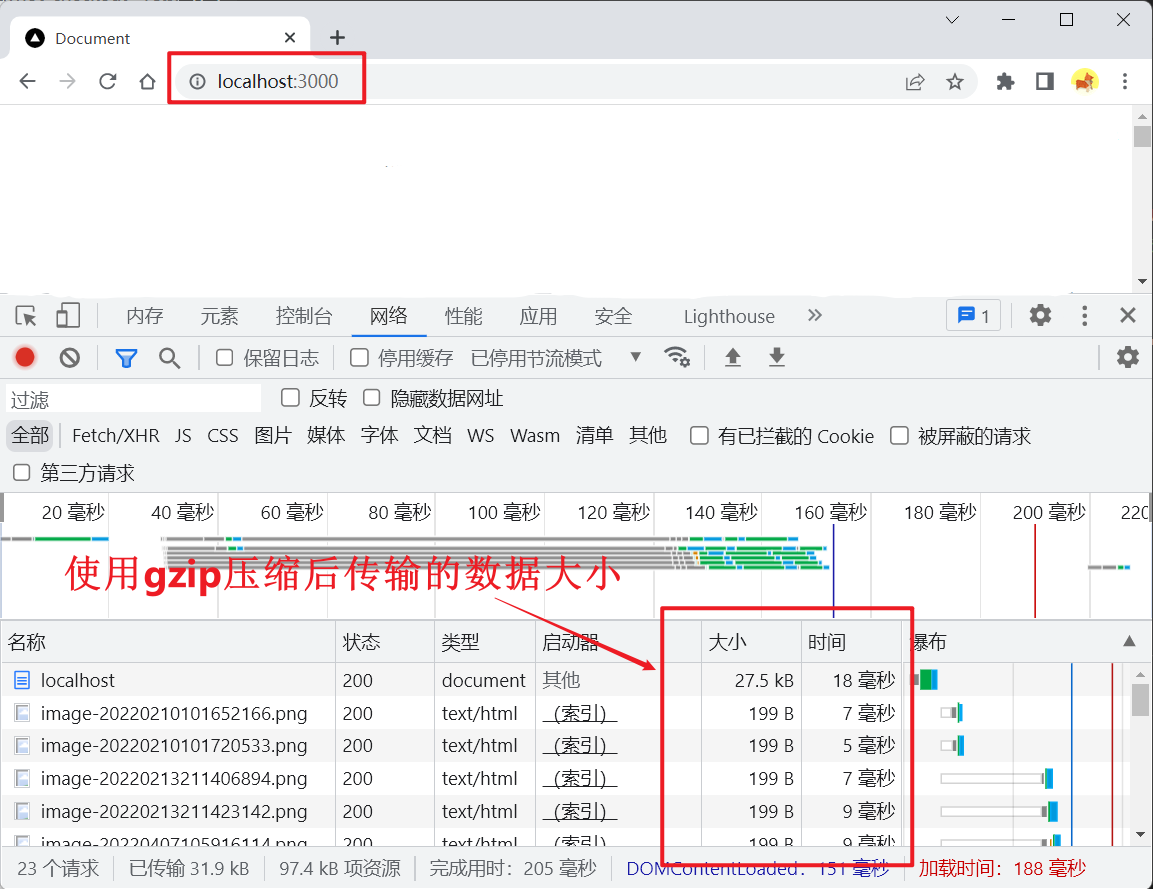Filter requests by 图片 type
This screenshot has width=1153, height=889.
(x=273, y=435)
